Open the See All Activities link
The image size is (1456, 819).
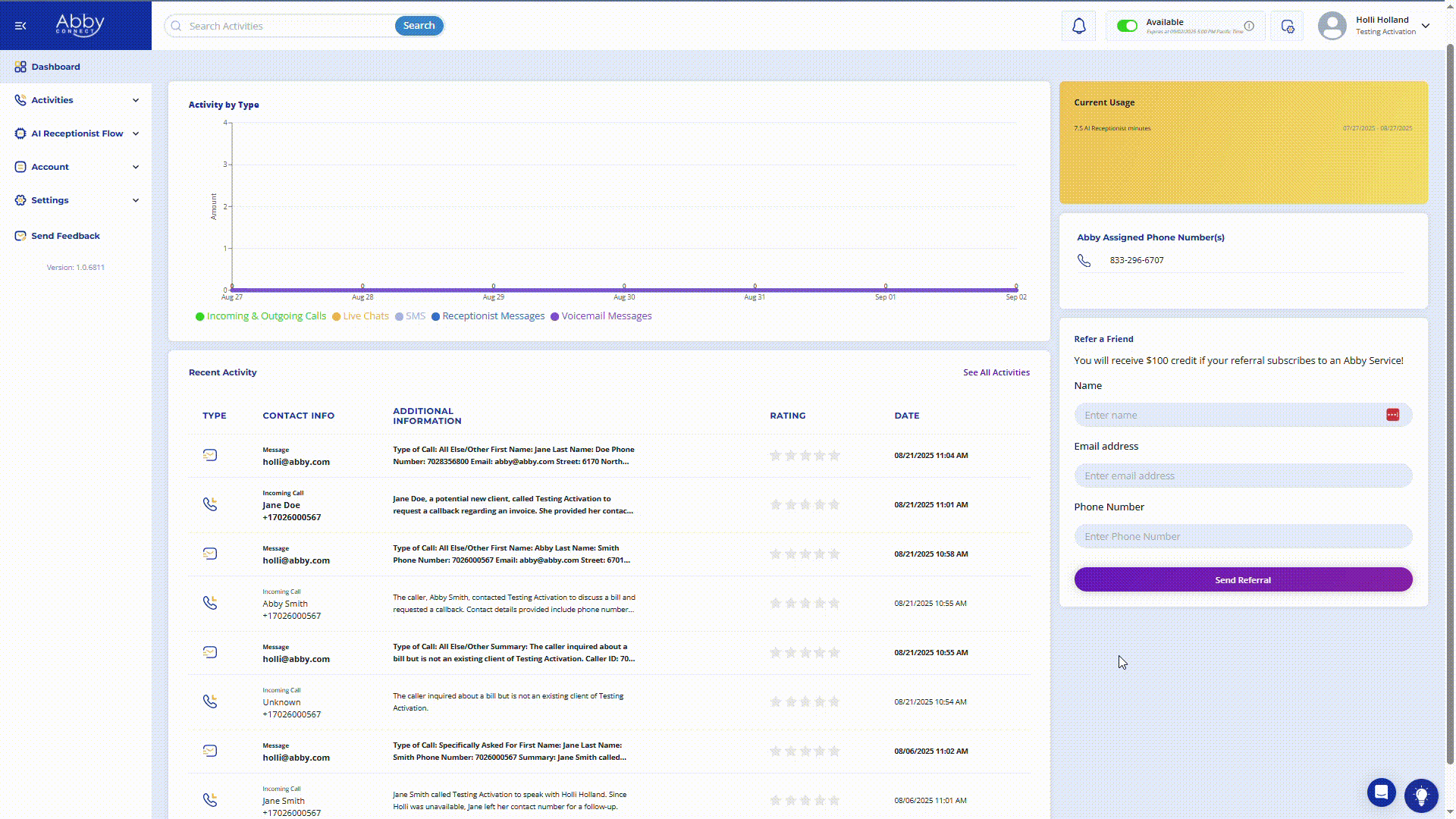tap(996, 372)
